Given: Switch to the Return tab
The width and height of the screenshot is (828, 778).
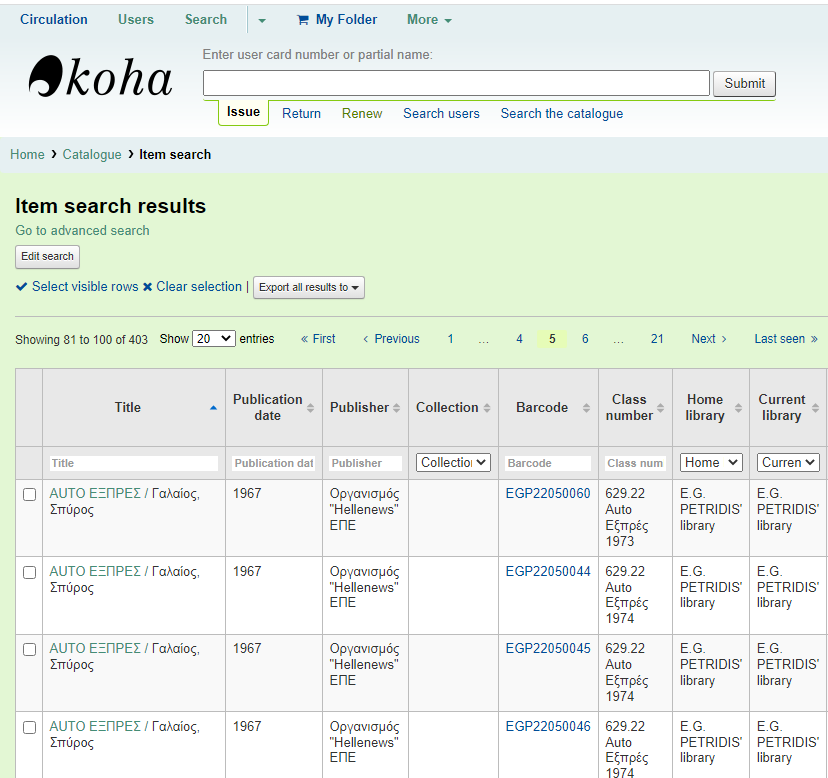Looking at the screenshot, I should click(301, 114).
